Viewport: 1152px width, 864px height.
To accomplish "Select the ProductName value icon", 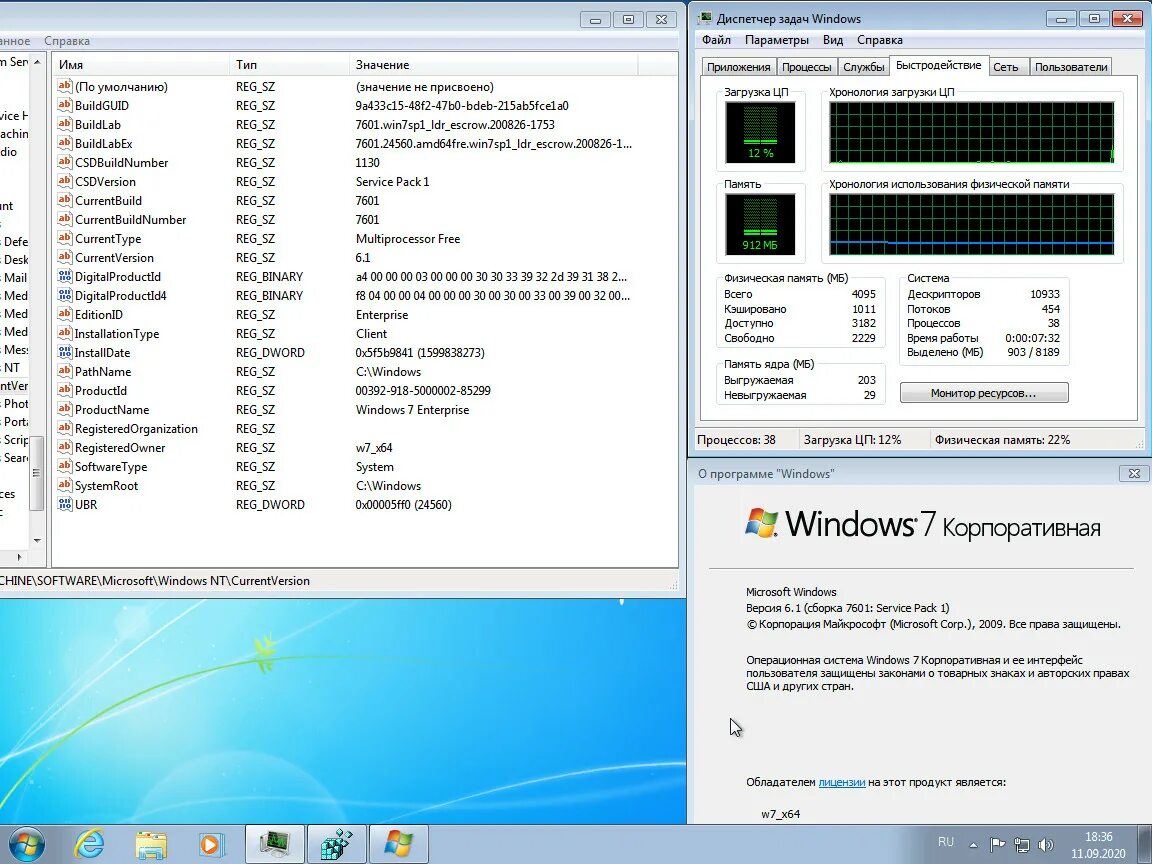I will [x=65, y=409].
